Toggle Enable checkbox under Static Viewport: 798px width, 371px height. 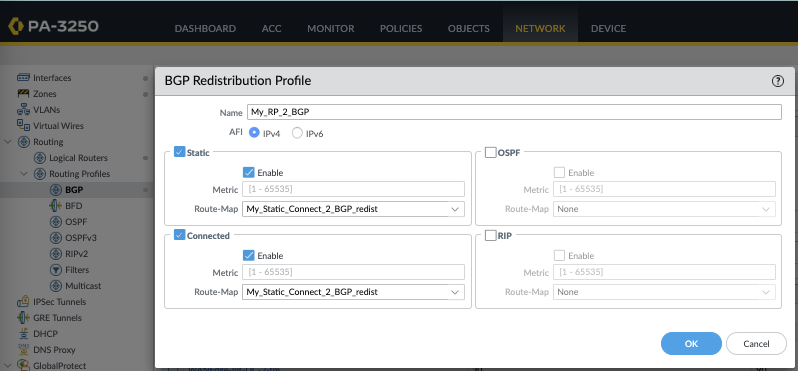click(248, 173)
